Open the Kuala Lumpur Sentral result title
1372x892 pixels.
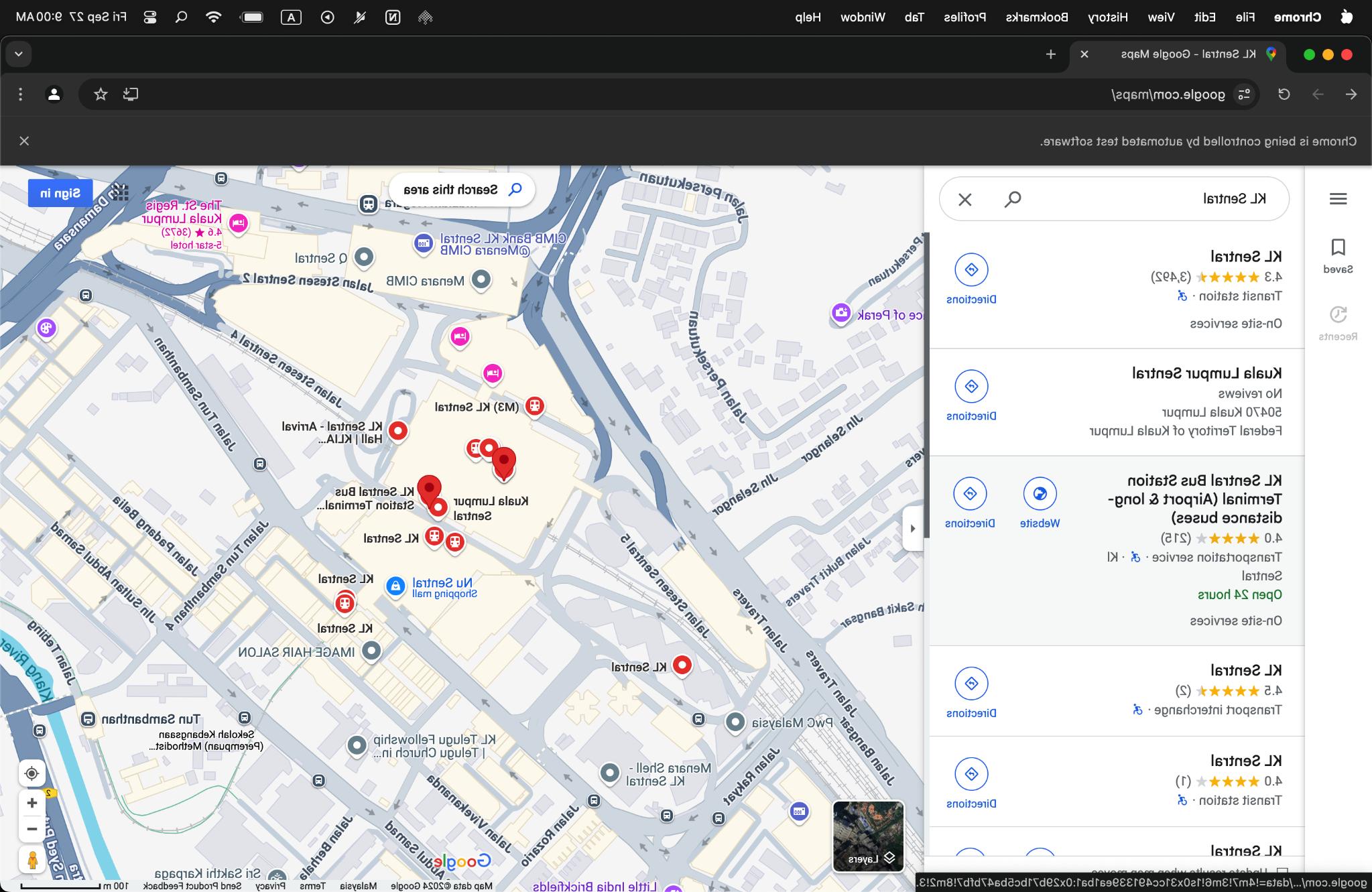[x=1207, y=373]
